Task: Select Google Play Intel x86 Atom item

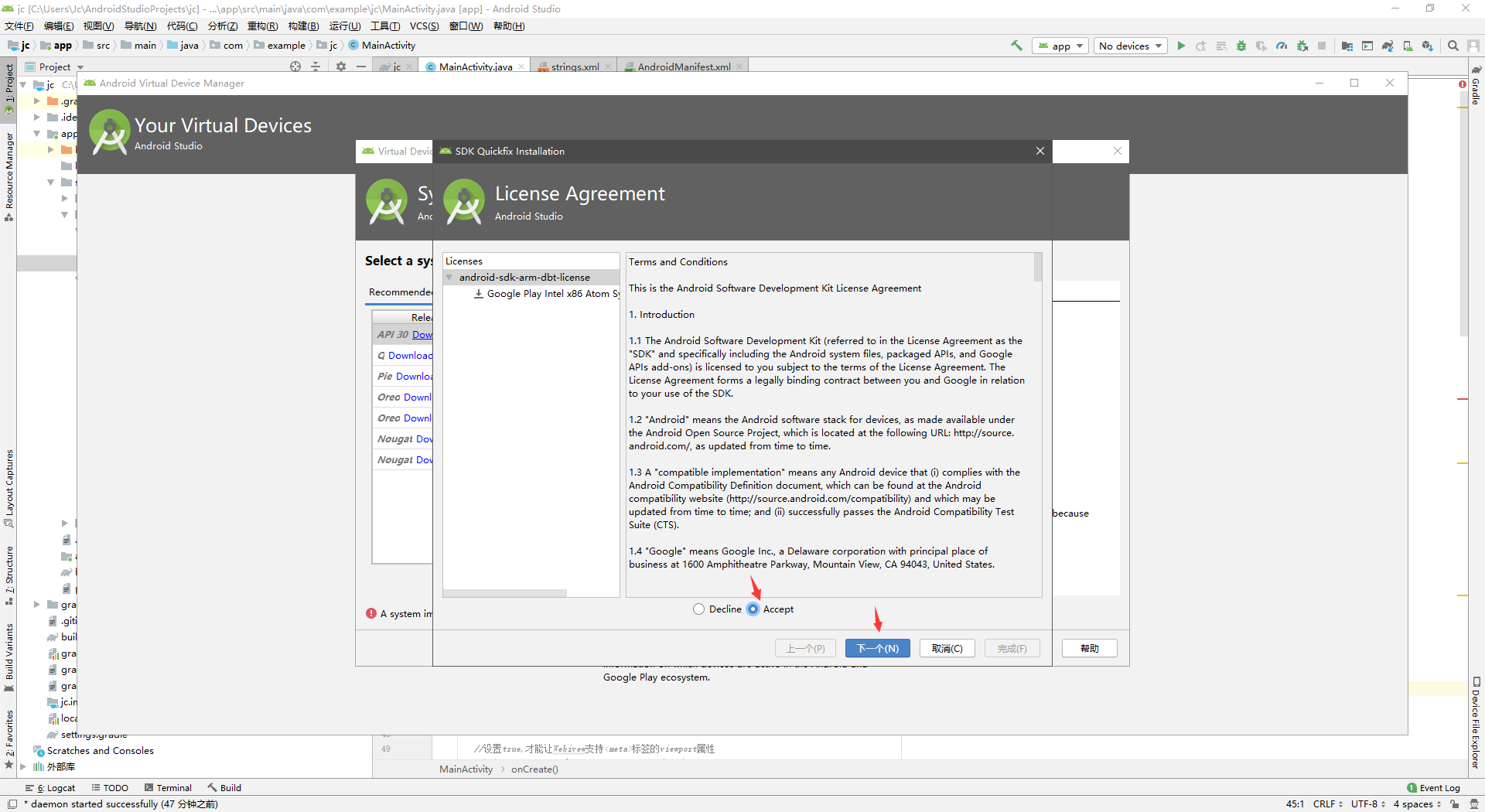Action: [547, 293]
